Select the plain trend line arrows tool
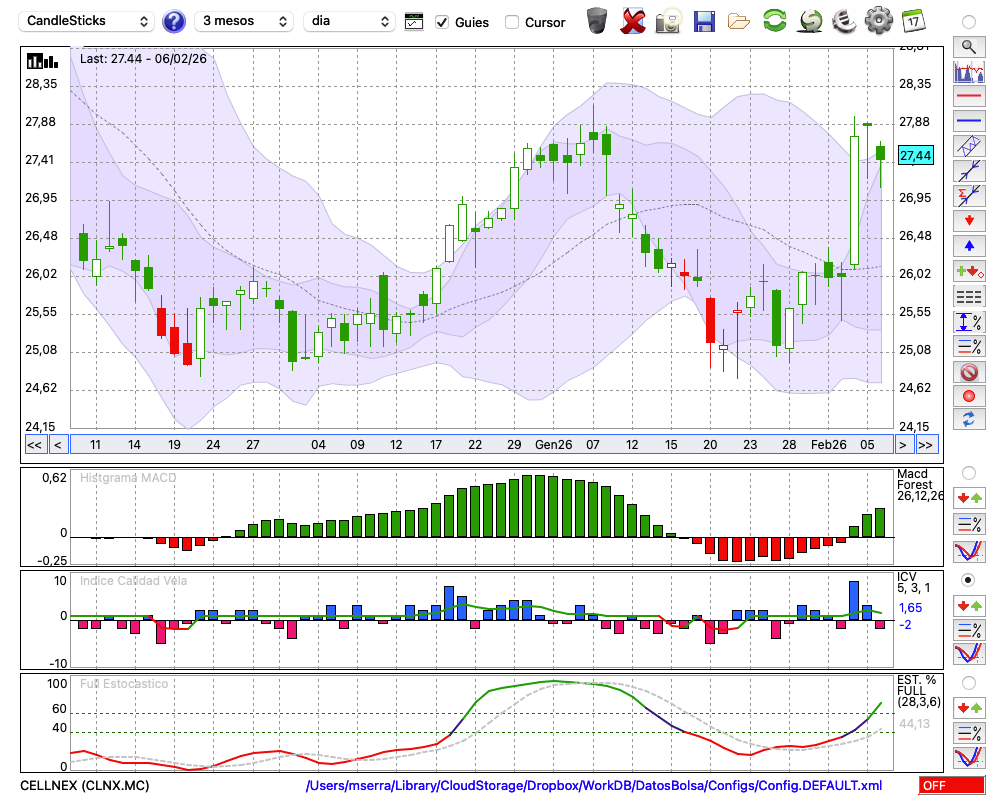Image resolution: width=1000 pixels, height=800 pixels. coord(969,171)
